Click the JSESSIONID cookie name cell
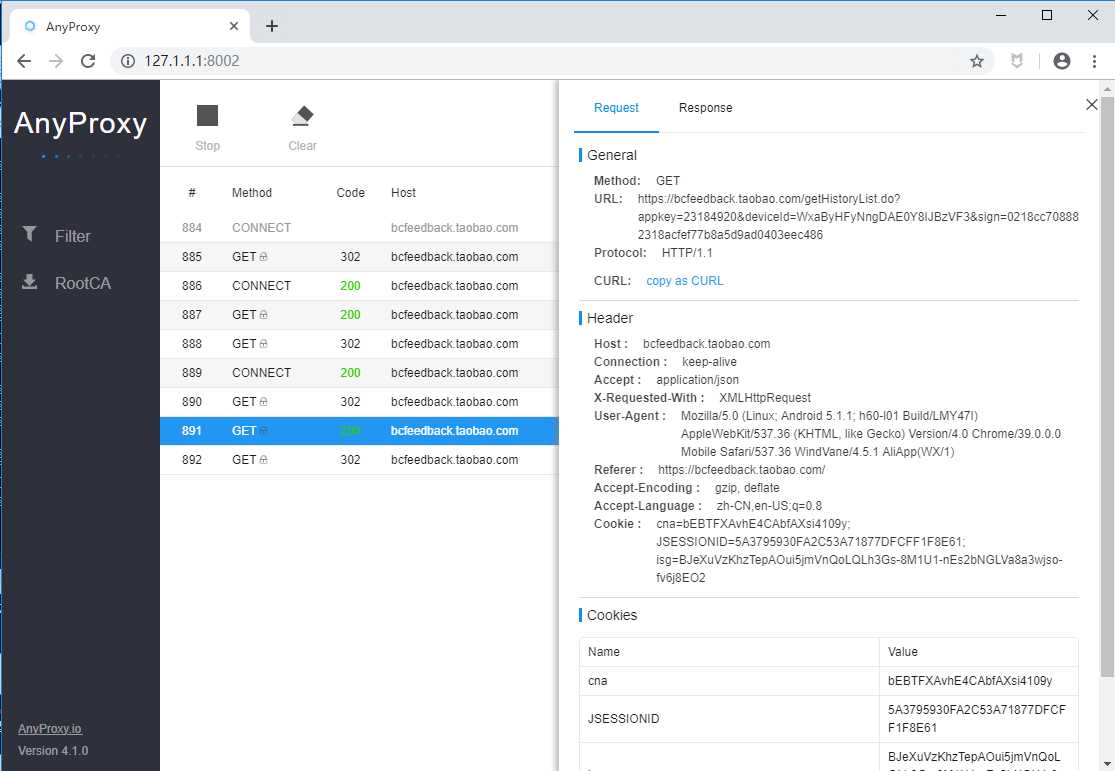 (x=729, y=718)
